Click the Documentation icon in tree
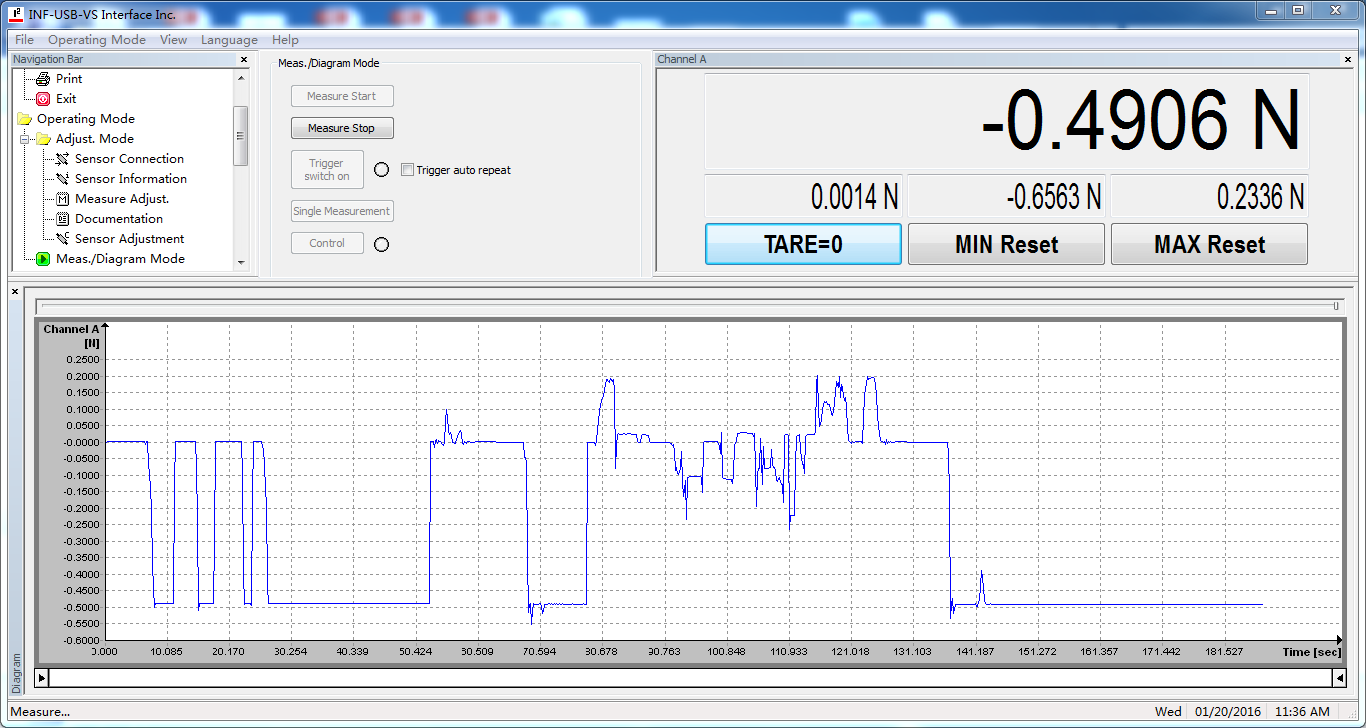 [x=62, y=219]
